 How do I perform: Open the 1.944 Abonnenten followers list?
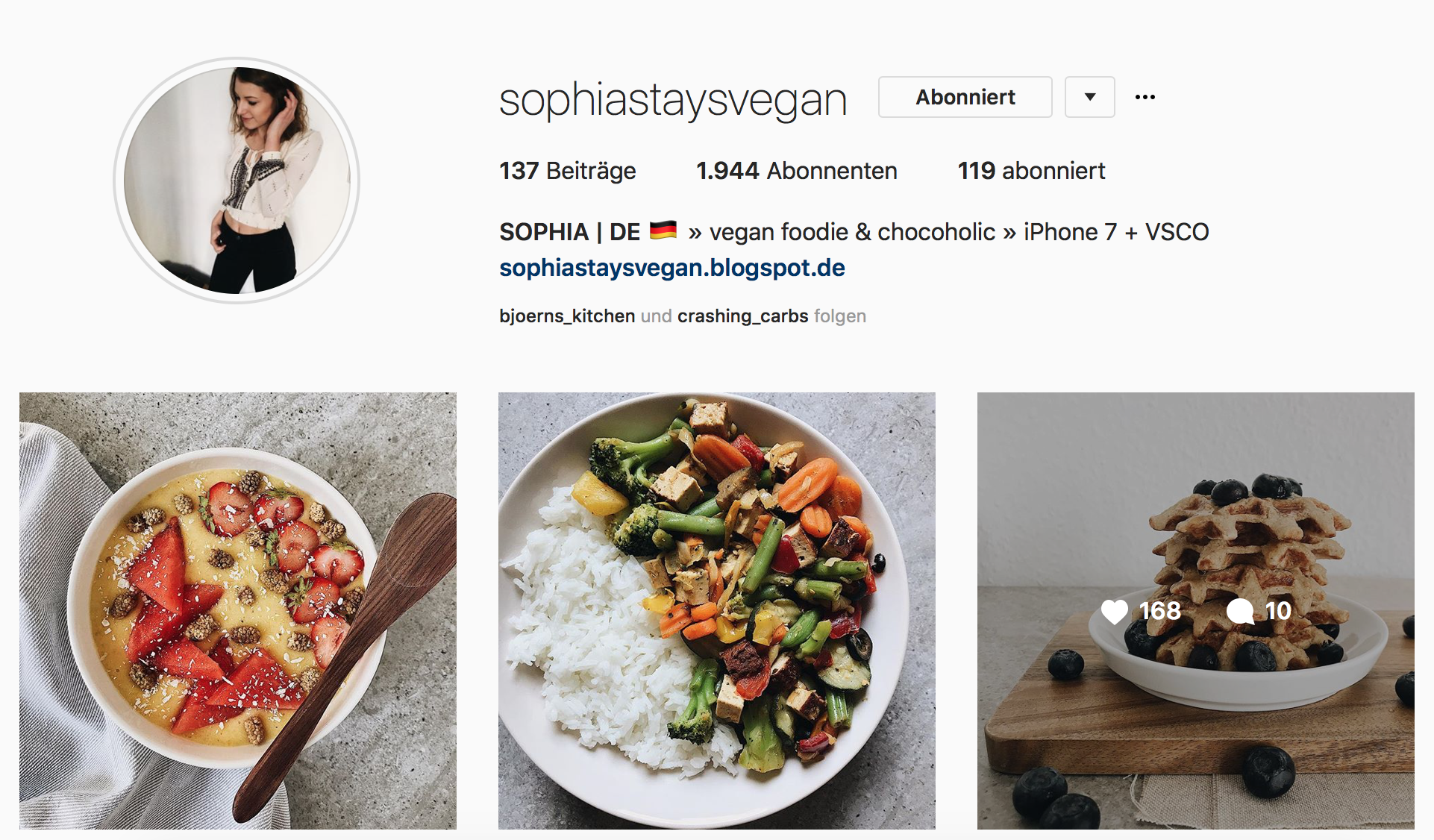[x=796, y=171]
